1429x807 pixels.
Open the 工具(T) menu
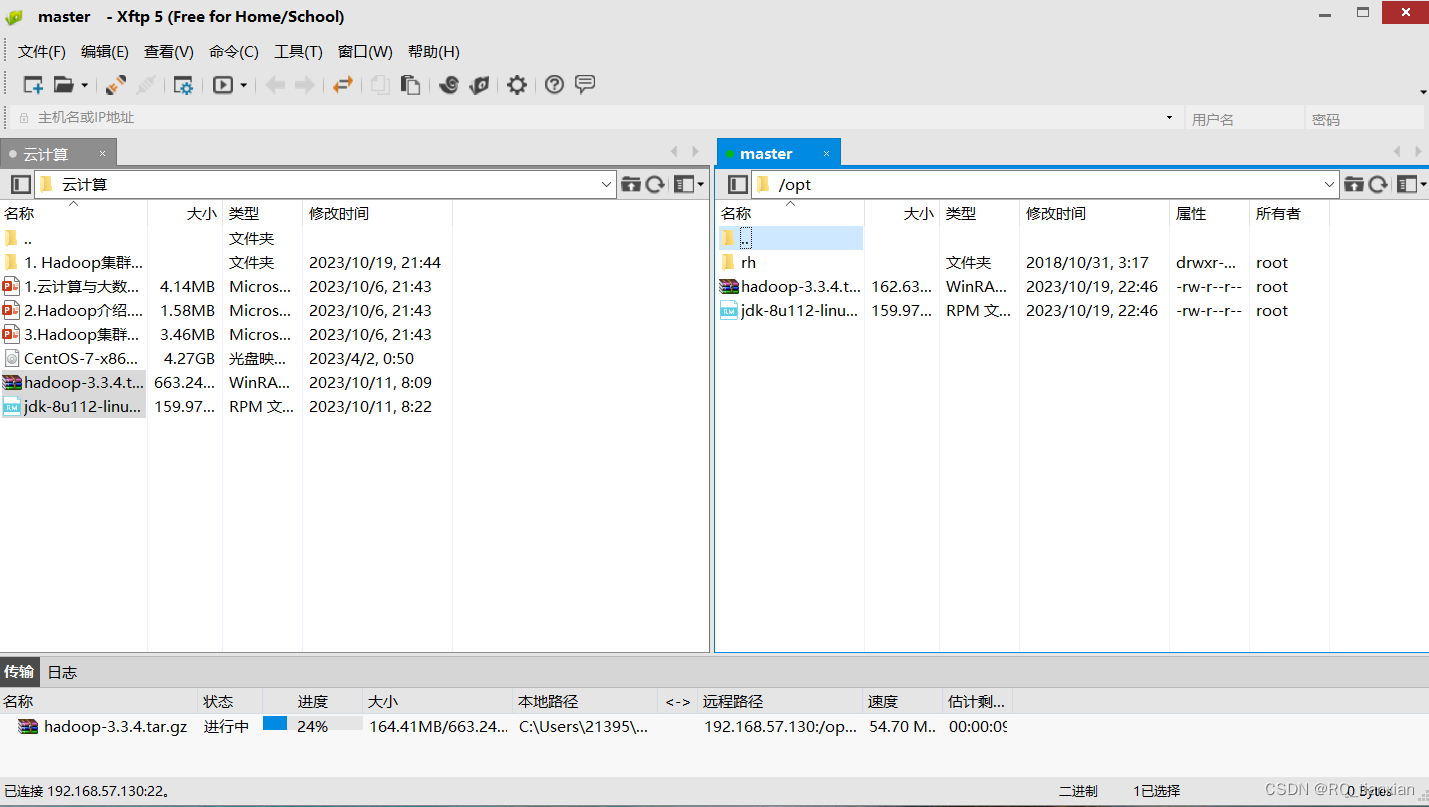[x=298, y=52]
